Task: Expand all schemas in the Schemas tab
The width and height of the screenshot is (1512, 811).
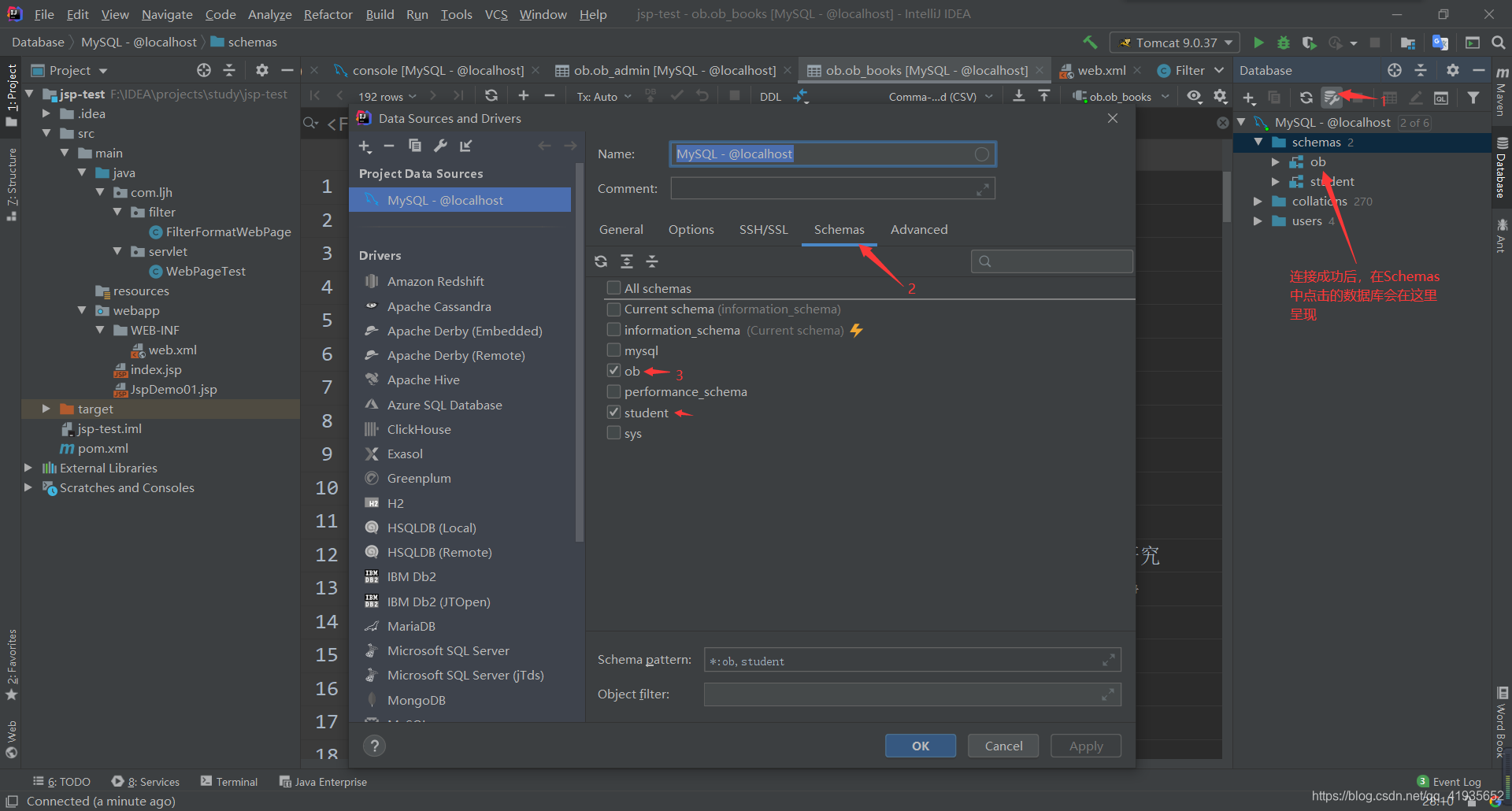Action: 627,261
